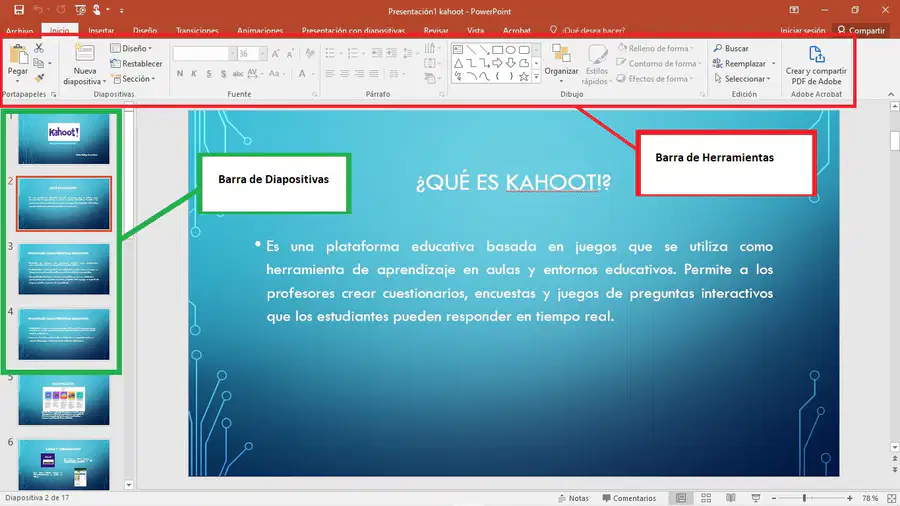The width and height of the screenshot is (900, 506).
Task: Increase list indent level icon
Action: click(x=391, y=53)
